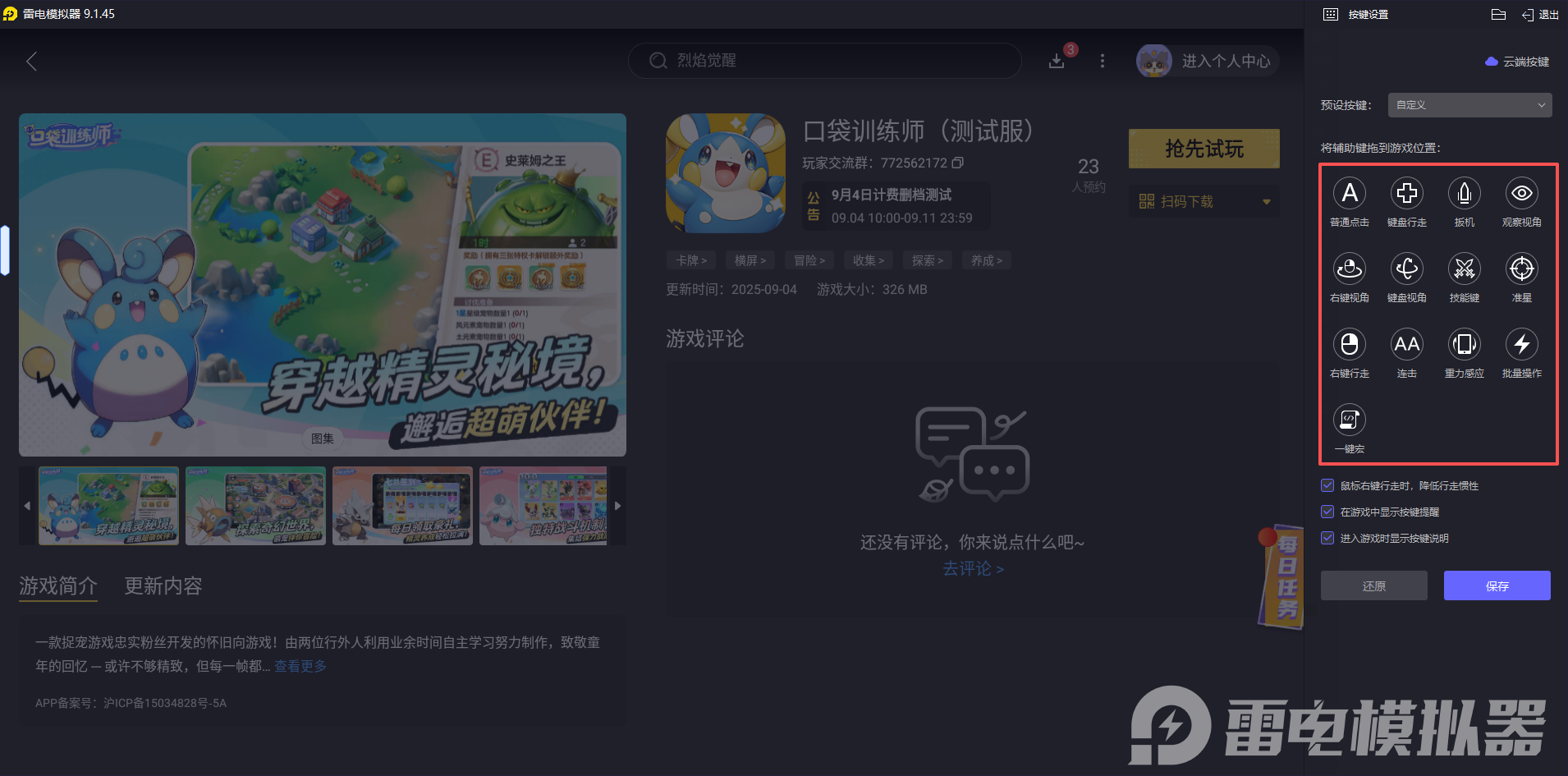Open the pink fourth screenshot thumbnail
This screenshot has width=1568, height=776.
click(x=543, y=506)
